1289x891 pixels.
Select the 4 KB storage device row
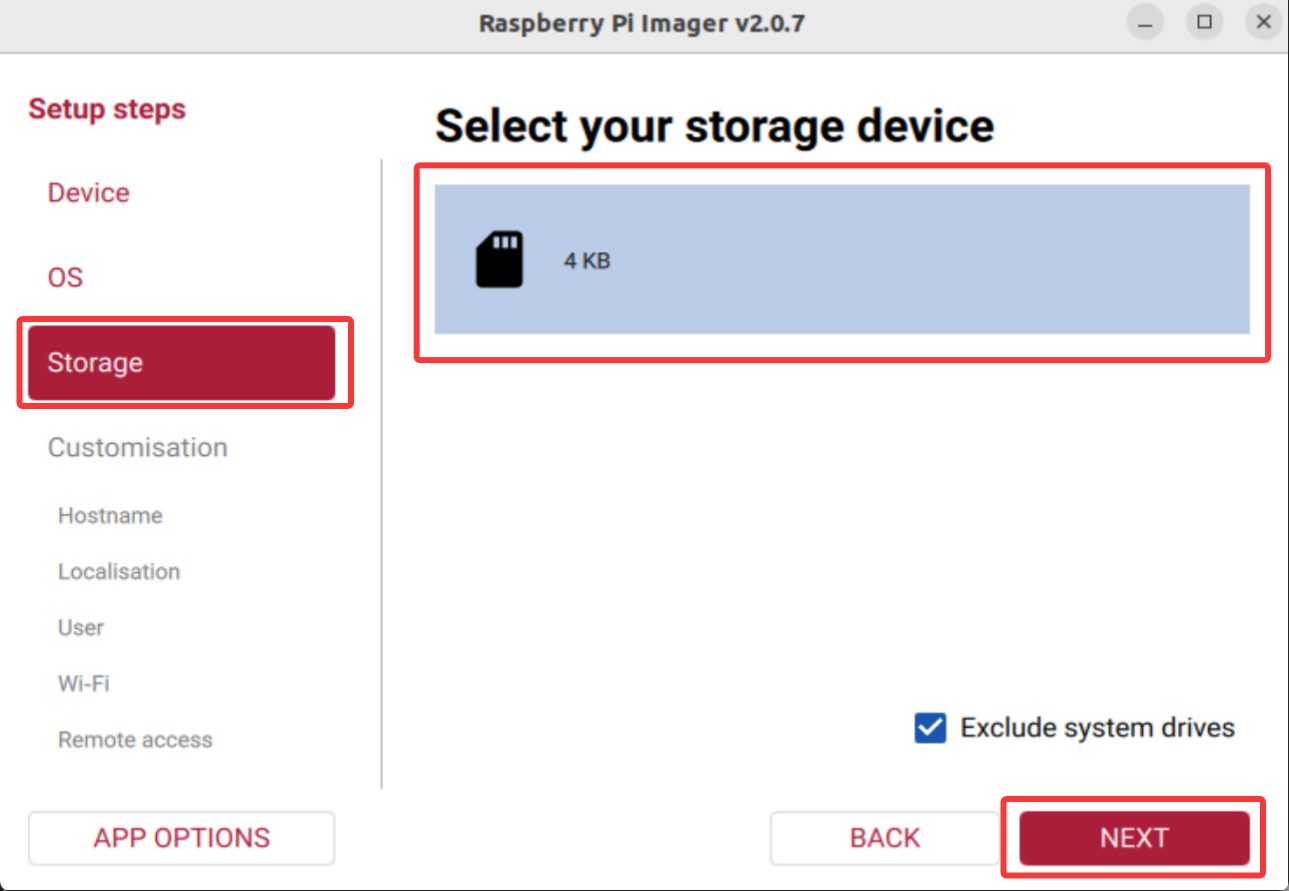coord(841,260)
